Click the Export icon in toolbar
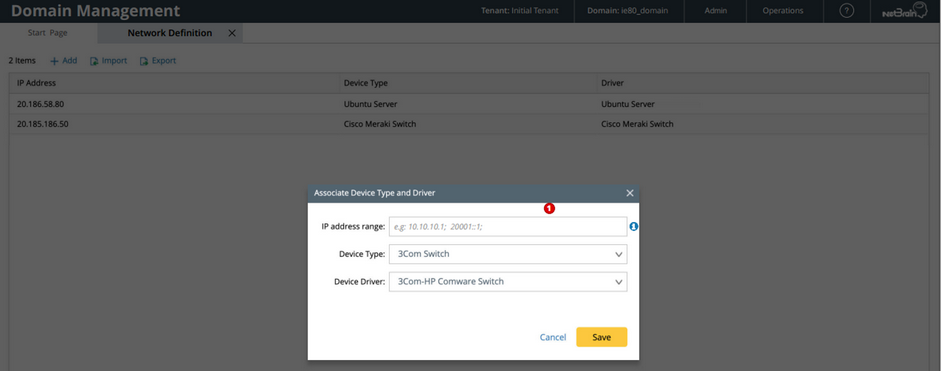Viewport: 941px width, 371px height. coord(144,61)
